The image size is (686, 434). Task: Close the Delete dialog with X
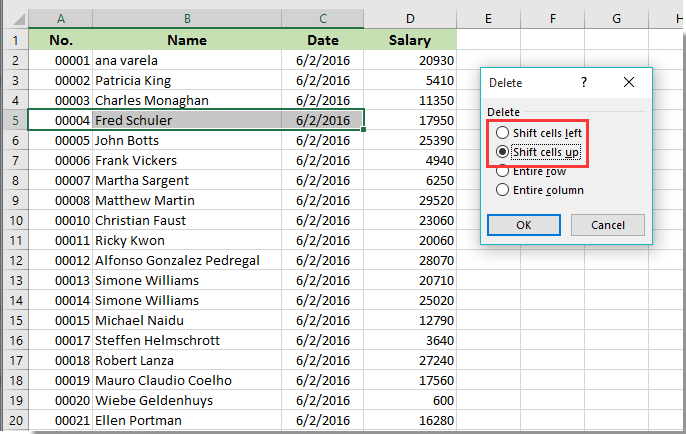[628, 83]
